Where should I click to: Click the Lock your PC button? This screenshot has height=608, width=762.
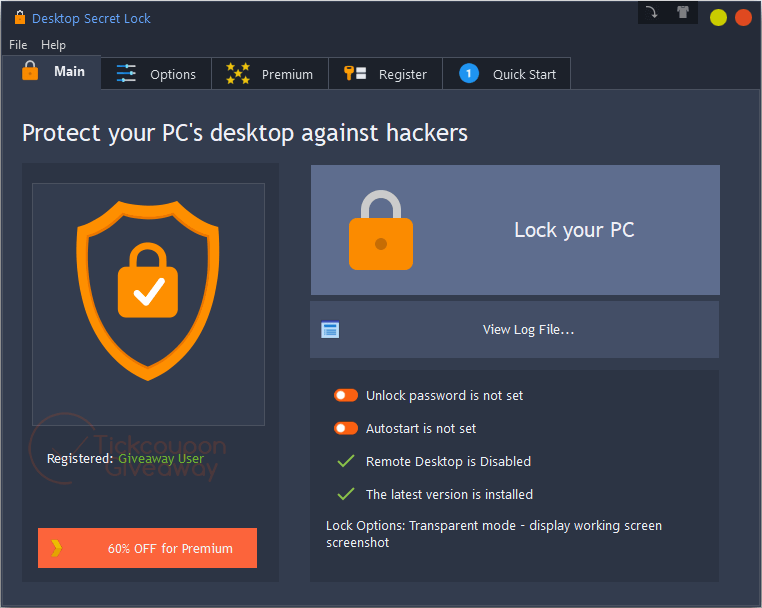[515, 230]
